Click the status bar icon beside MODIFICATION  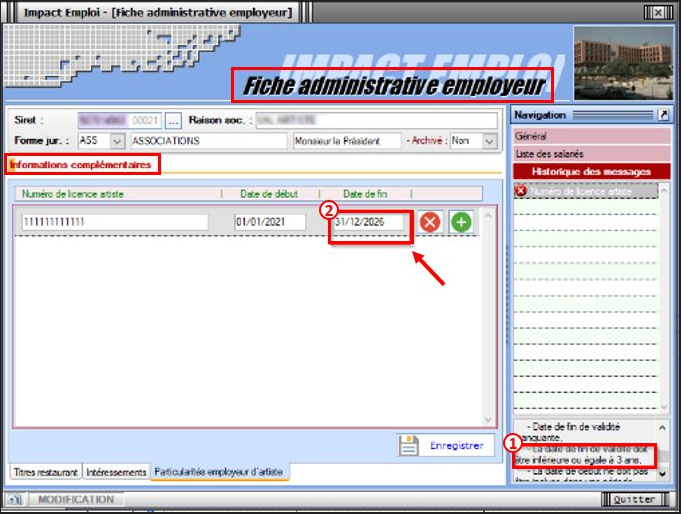[x=15, y=499]
